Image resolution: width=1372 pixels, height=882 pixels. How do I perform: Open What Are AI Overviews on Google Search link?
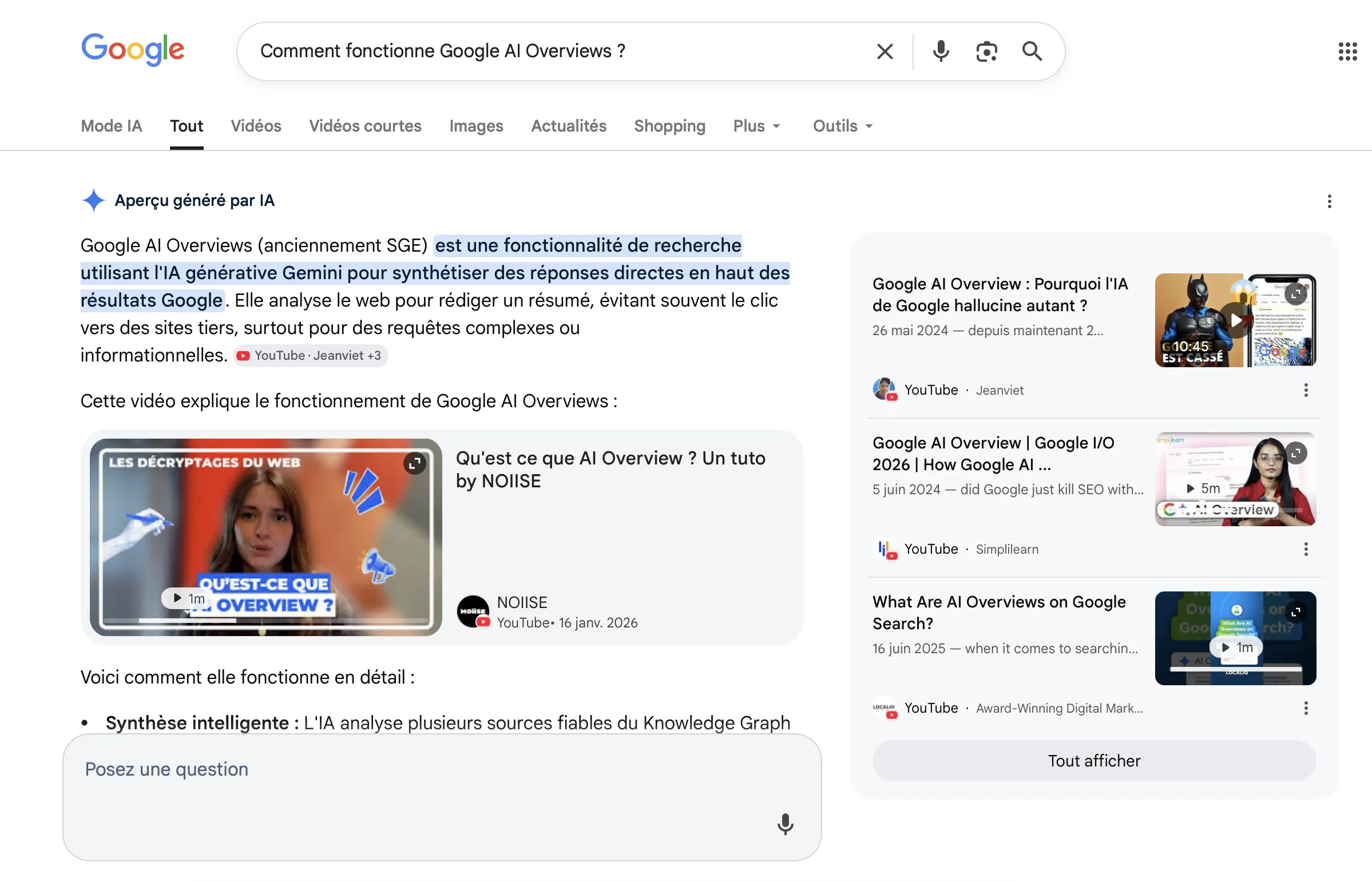pyautogui.click(x=998, y=612)
